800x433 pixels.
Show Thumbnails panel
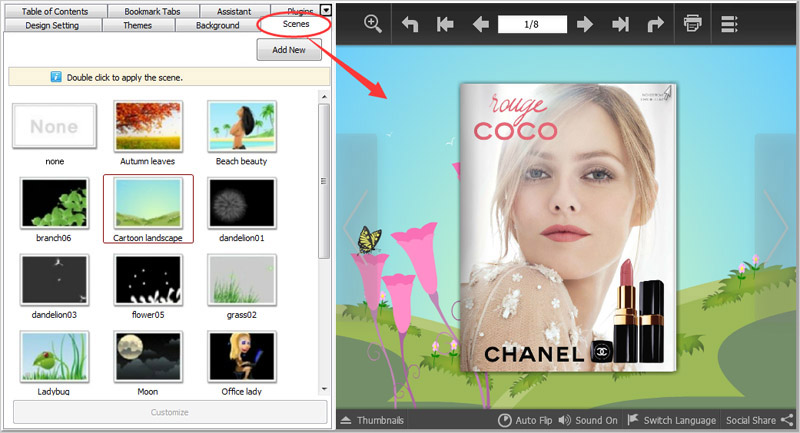pyautogui.click(x=372, y=420)
